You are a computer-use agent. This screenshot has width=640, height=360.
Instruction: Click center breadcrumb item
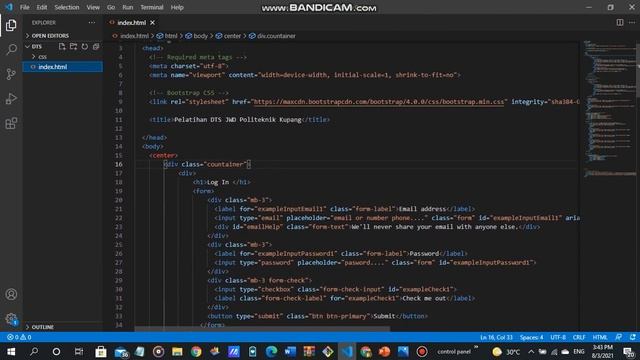point(232,36)
